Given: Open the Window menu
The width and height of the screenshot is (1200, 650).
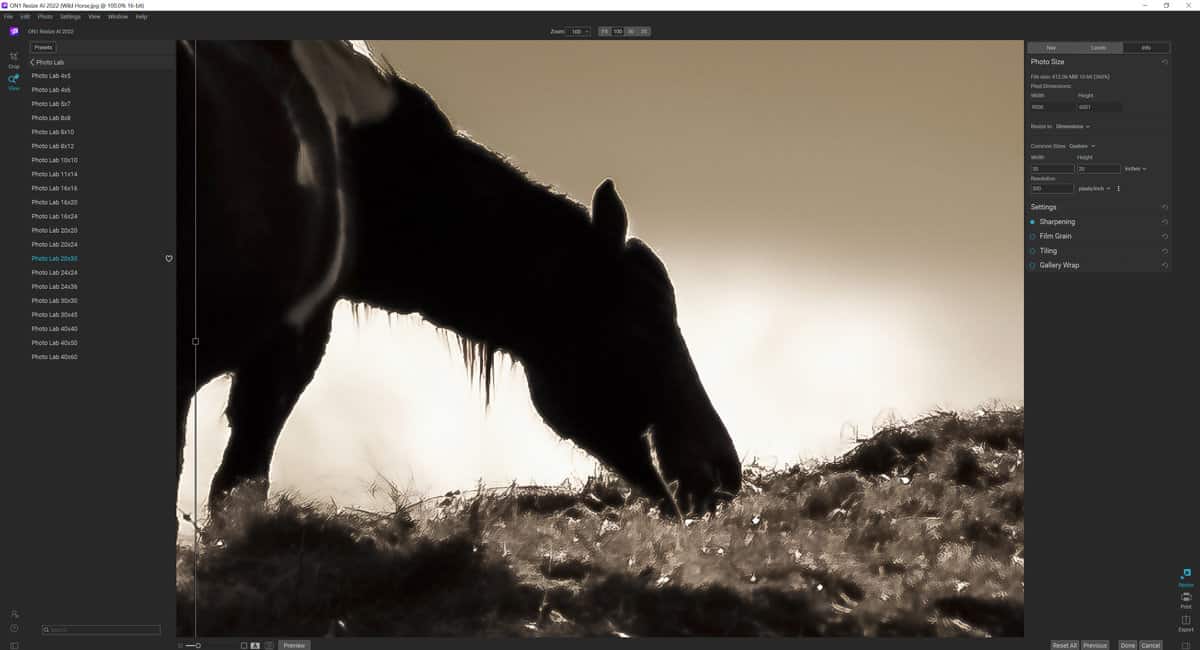Looking at the screenshot, I should [x=117, y=17].
